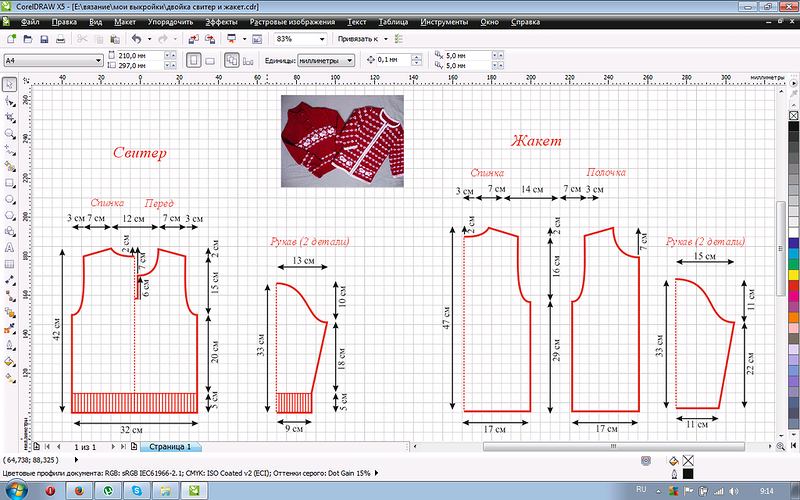Click the Import icon
Image resolution: width=800 pixels, height=500 pixels.
(193, 39)
